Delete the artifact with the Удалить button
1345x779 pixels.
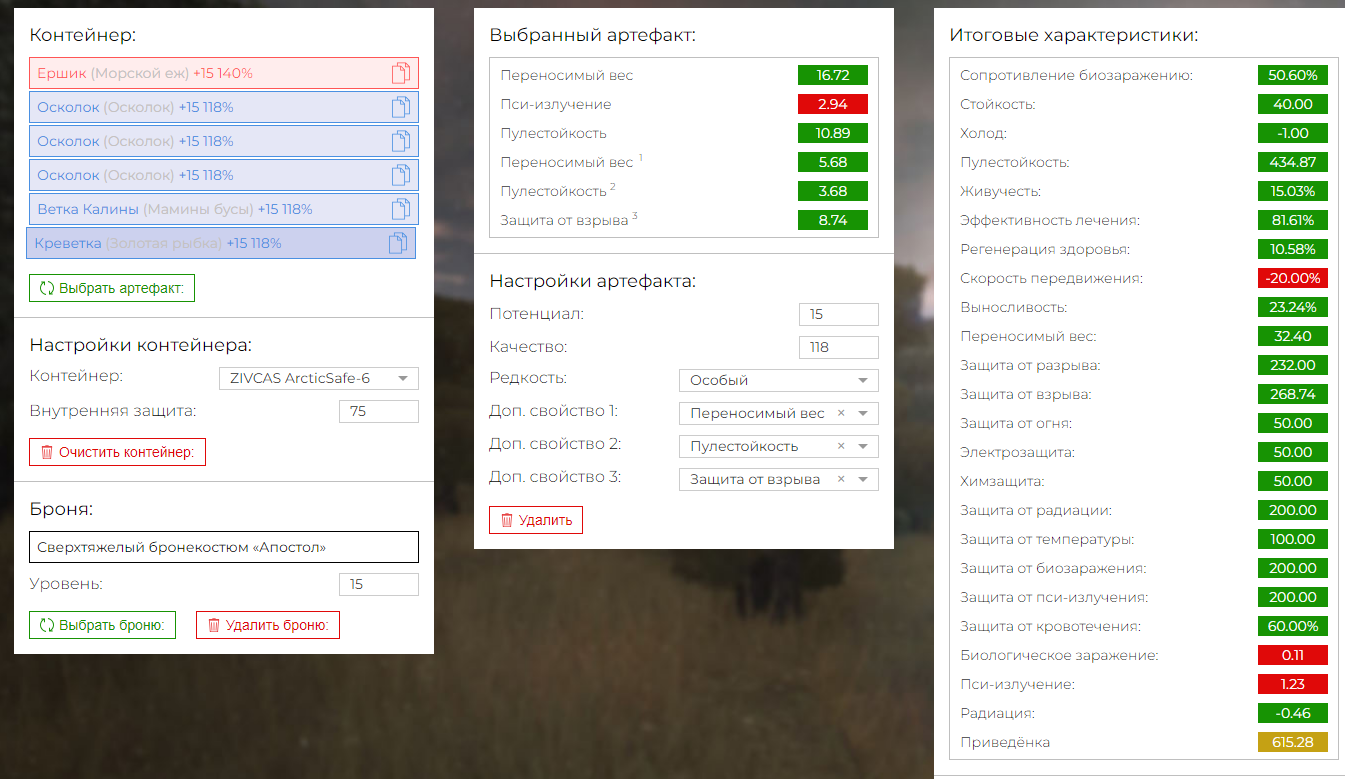click(x=536, y=520)
